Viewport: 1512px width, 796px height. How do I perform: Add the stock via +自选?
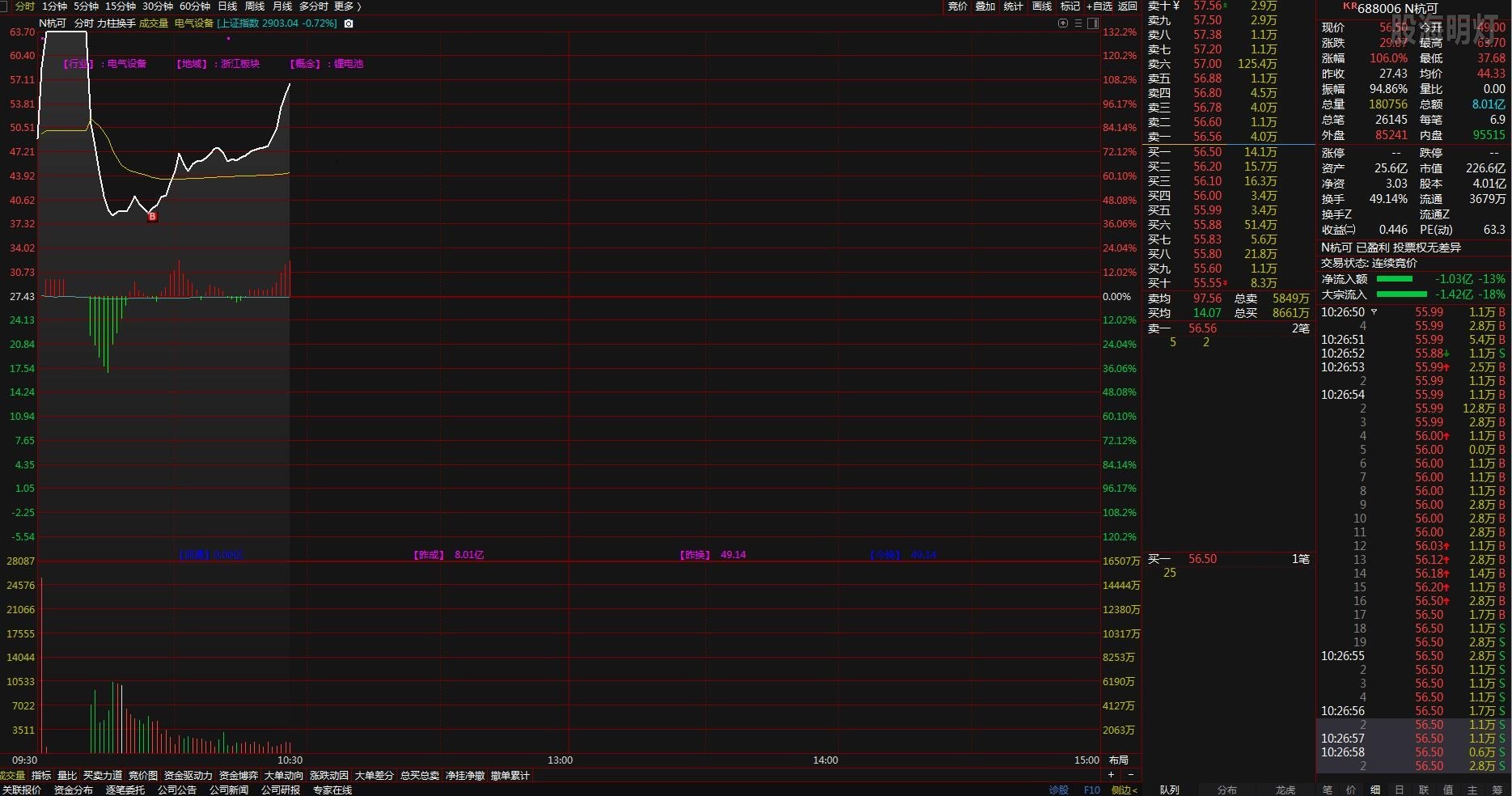tap(1099, 6)
